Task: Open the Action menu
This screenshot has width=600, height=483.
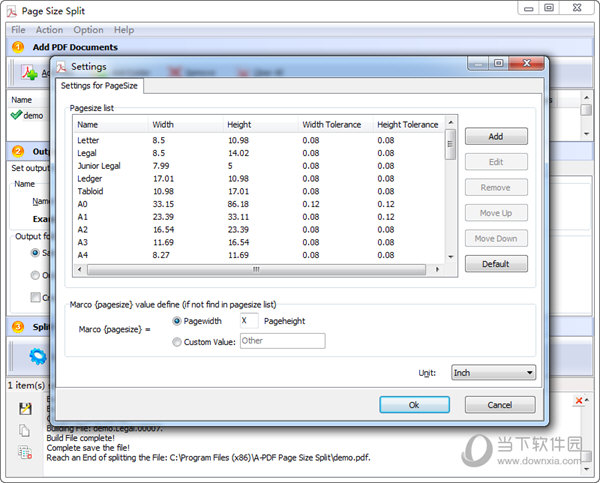Action: pos(49,30)
